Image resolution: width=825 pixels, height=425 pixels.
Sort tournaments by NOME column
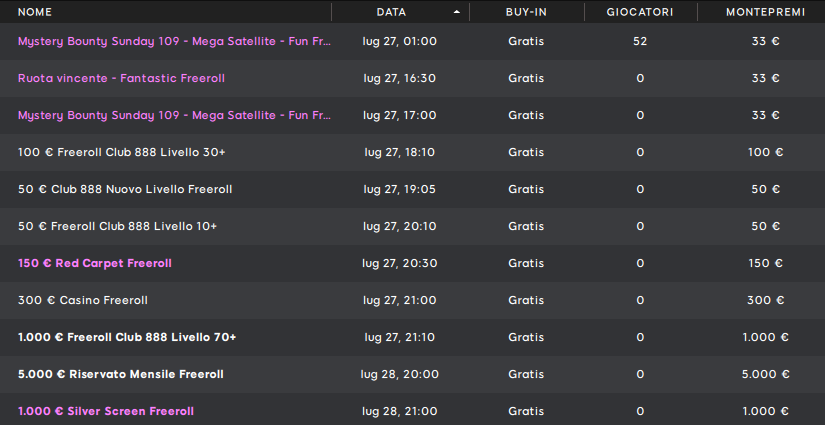[35, 12]
